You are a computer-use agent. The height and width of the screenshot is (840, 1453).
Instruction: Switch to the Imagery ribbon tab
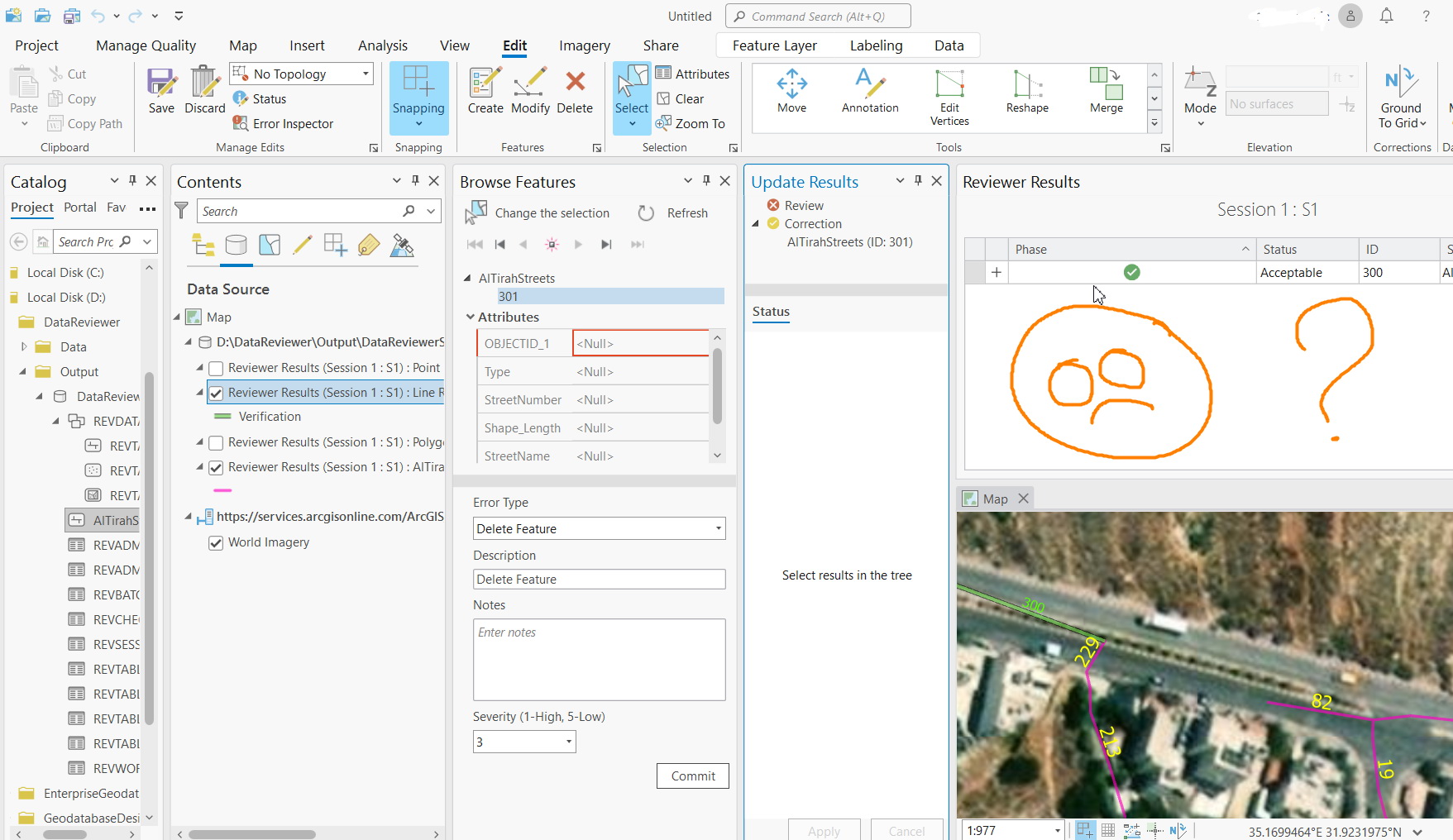point(584,45)
